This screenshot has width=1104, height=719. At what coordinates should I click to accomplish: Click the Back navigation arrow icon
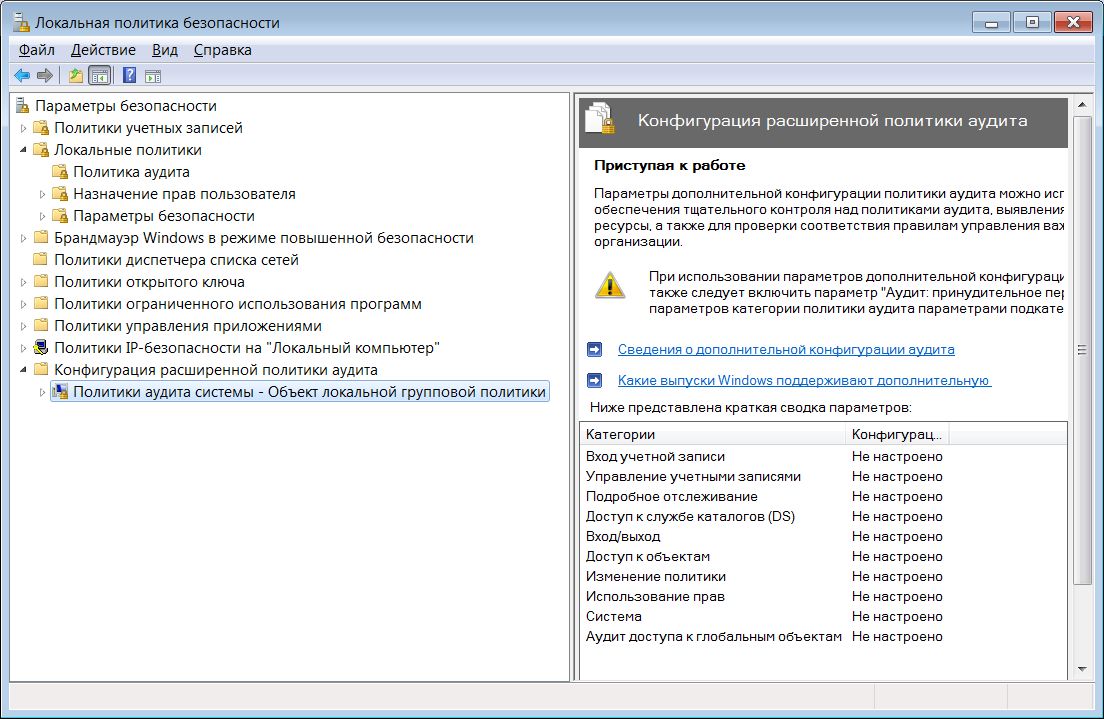21,74
